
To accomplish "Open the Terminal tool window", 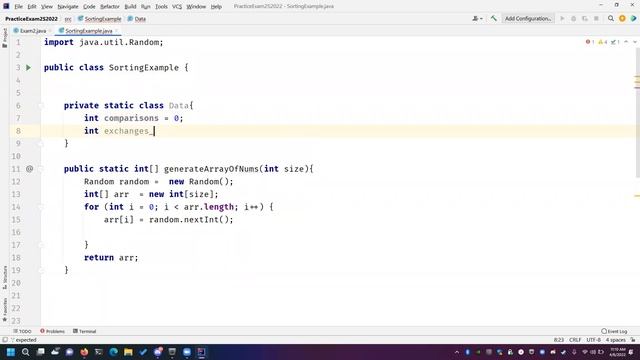I will (84, 331).
